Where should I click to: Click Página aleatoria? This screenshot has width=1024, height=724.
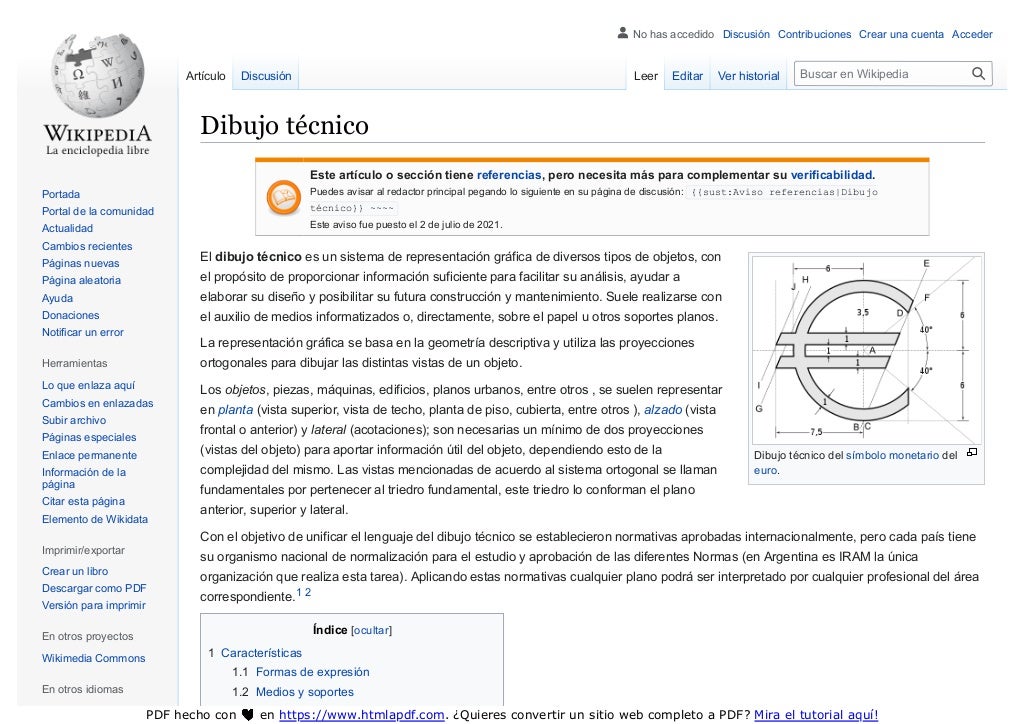pos(81,280)
